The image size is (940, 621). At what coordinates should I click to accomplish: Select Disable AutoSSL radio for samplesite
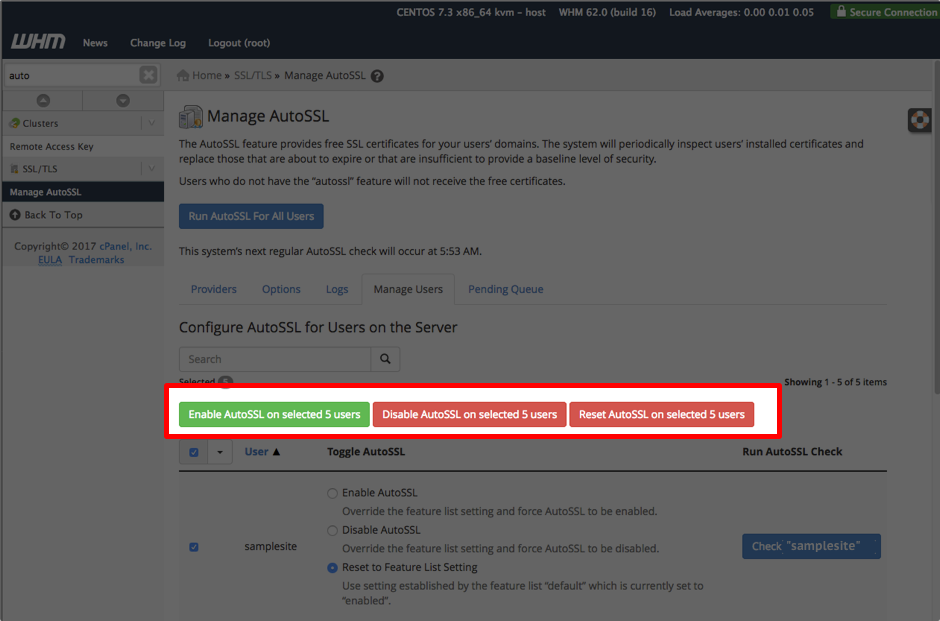(332, 530)
